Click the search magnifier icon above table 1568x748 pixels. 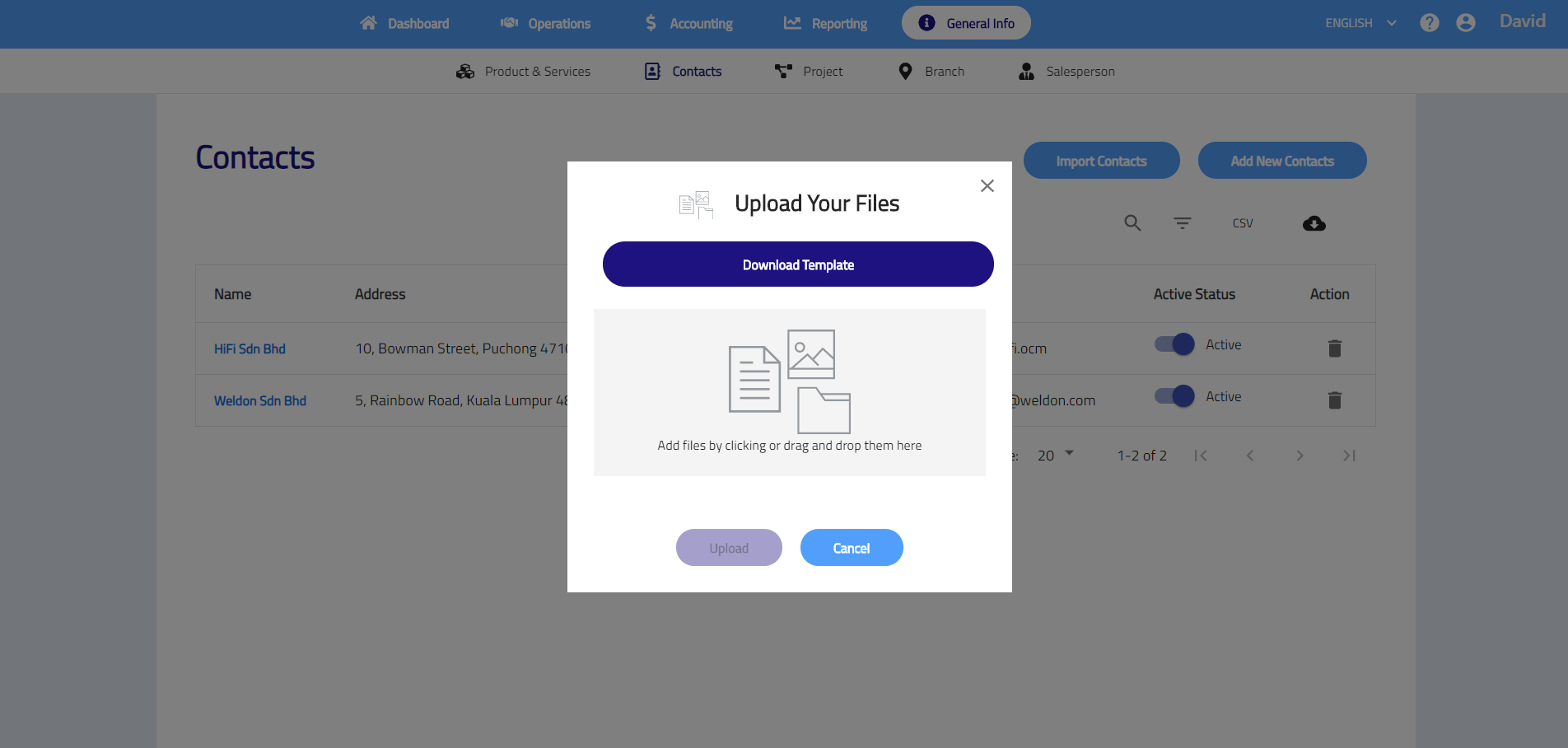point(1132,223)
